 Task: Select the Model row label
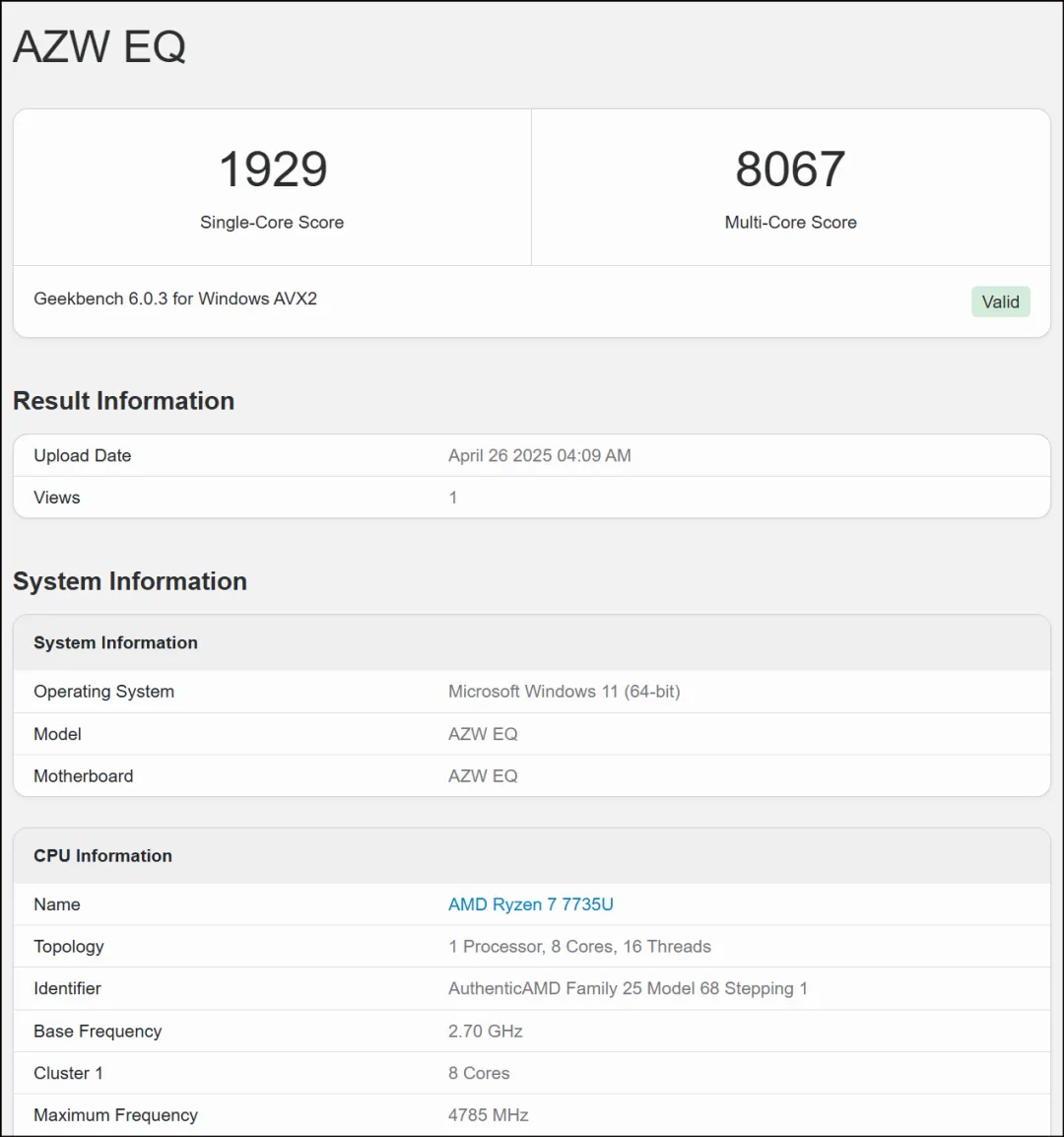click(x=57, y=734)
